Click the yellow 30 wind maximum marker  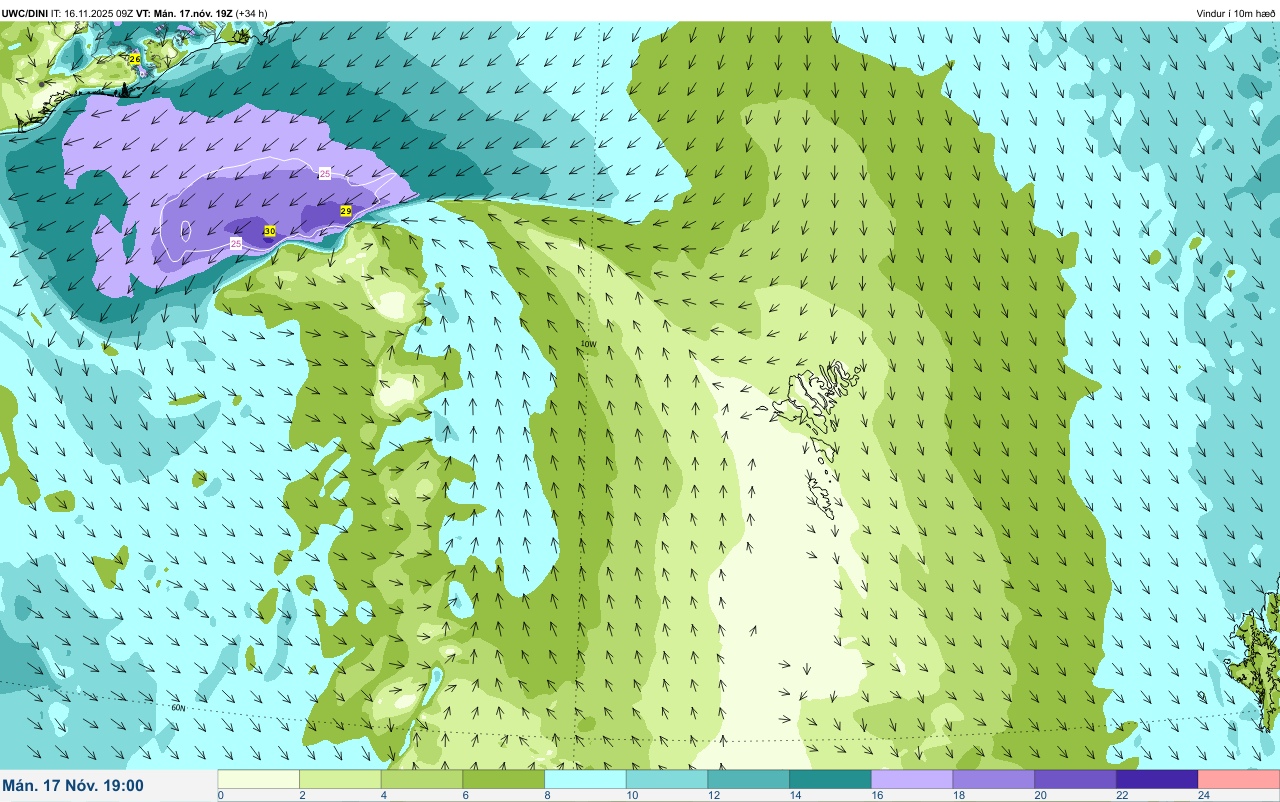(x=270, y=231)
